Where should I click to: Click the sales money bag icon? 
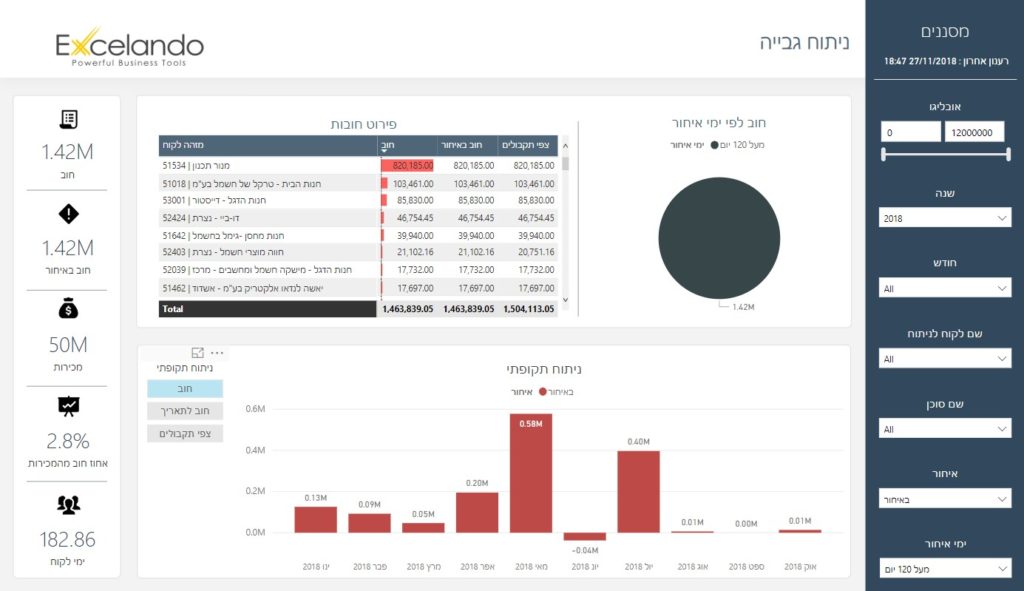pyautogui.click(x=68, y=309)
